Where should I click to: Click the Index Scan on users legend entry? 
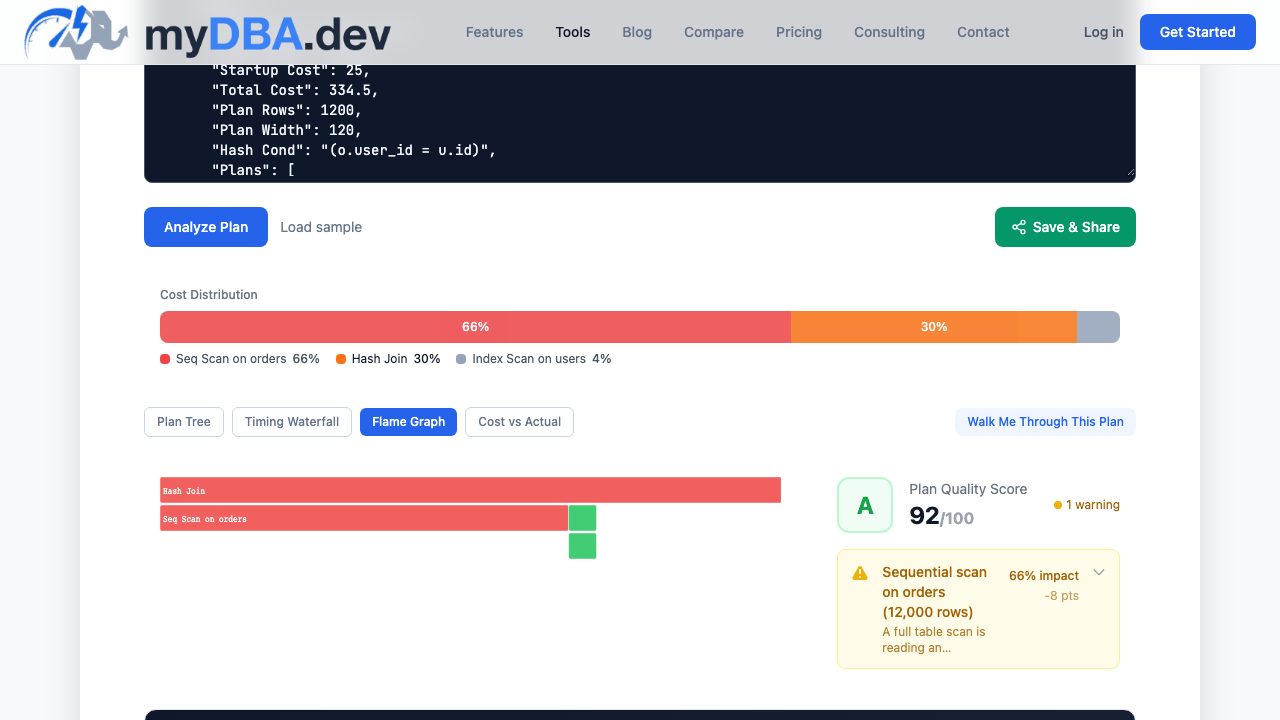[x=534, y=359]
